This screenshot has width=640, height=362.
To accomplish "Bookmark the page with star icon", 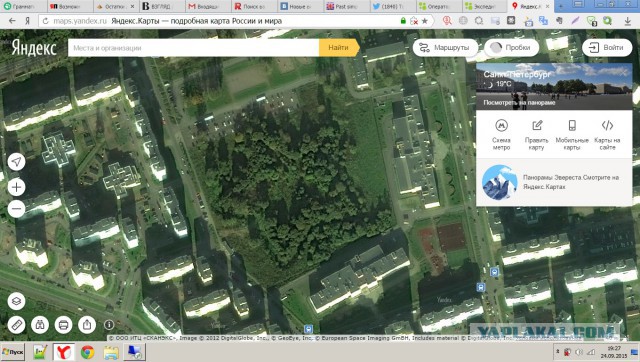I will point(425,21).
